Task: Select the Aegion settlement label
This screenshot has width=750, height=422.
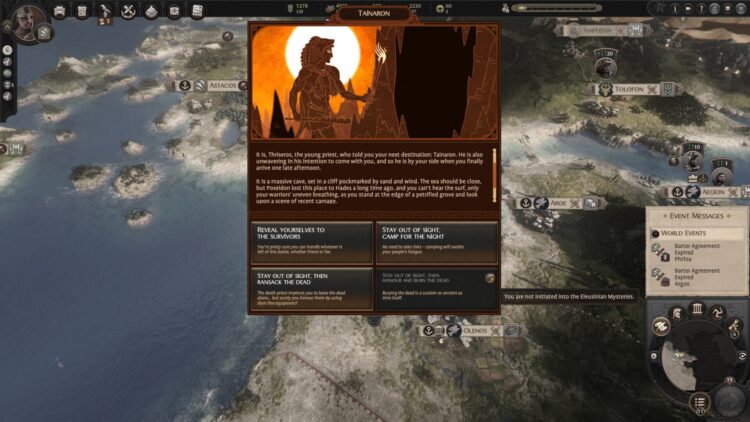Action: [x=712, y=191]
